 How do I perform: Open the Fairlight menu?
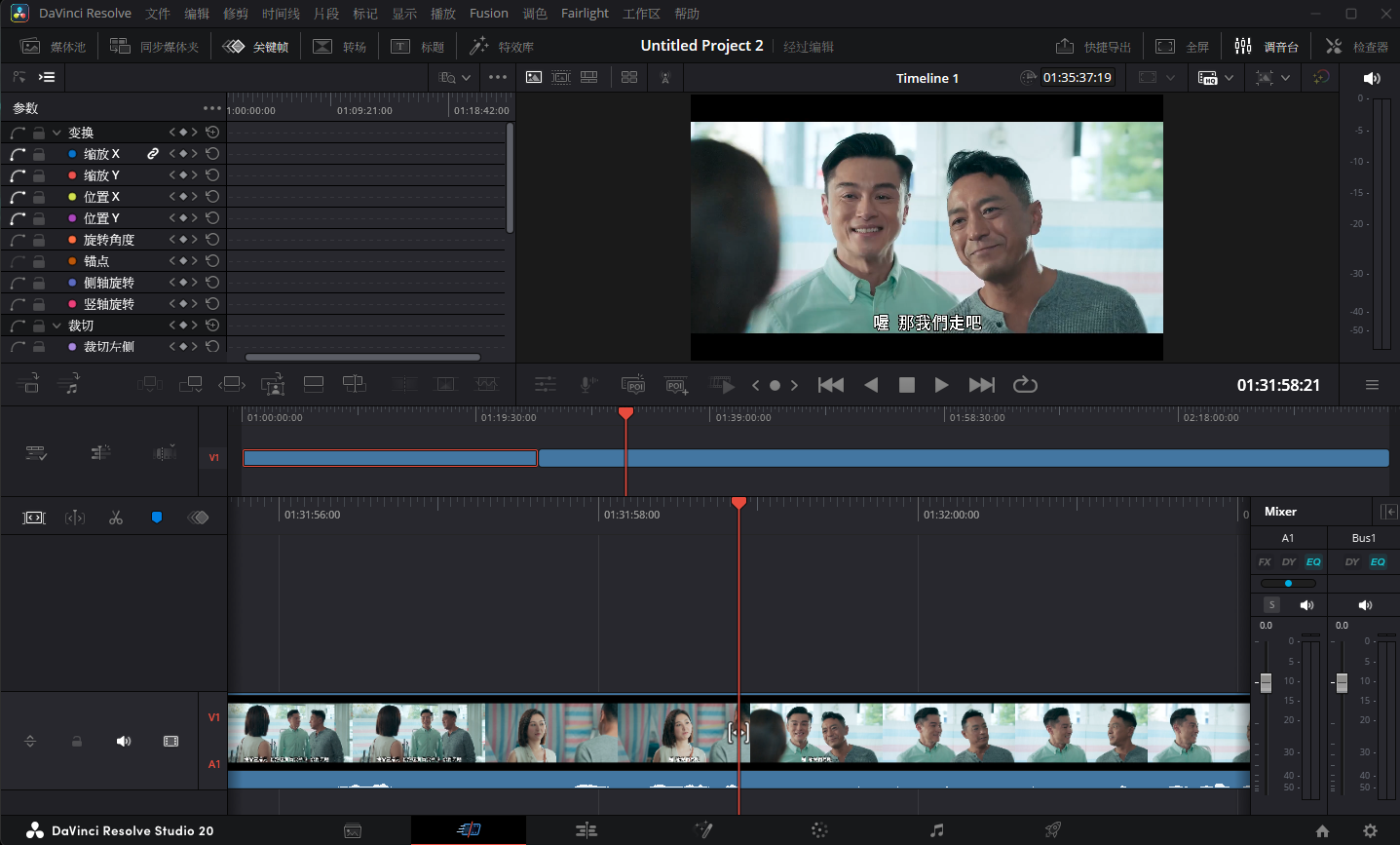(x=585, y=14)
